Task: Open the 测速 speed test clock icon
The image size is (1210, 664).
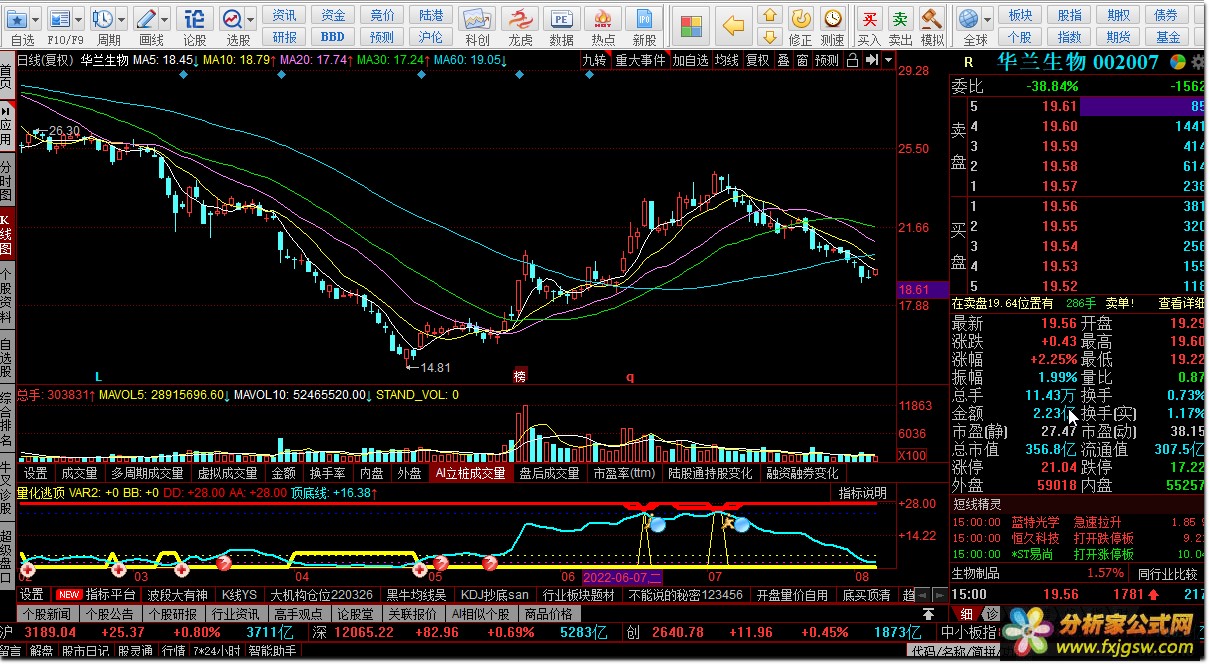Action: (x=832, y=18)
